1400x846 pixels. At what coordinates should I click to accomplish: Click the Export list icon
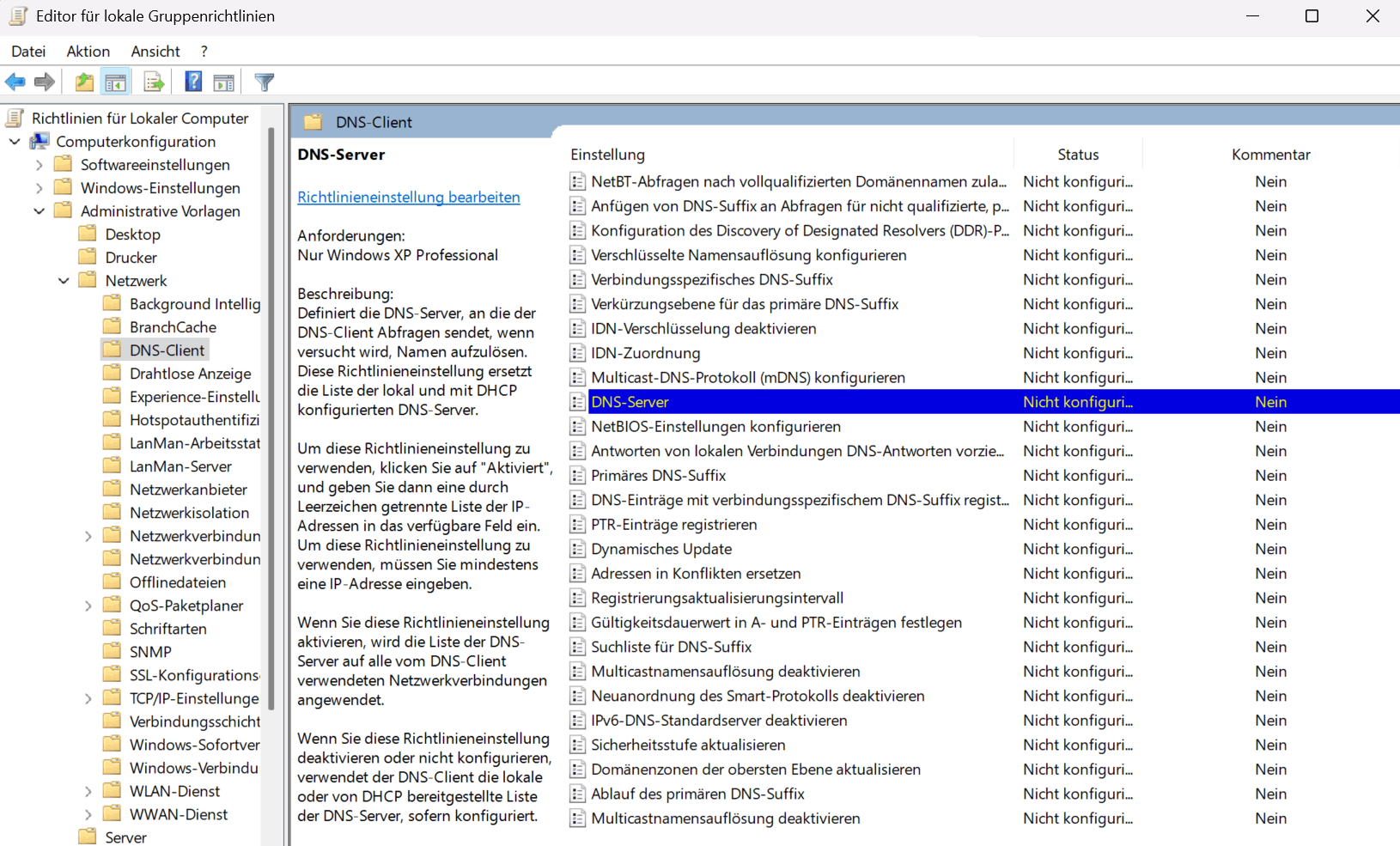[153, 82]
